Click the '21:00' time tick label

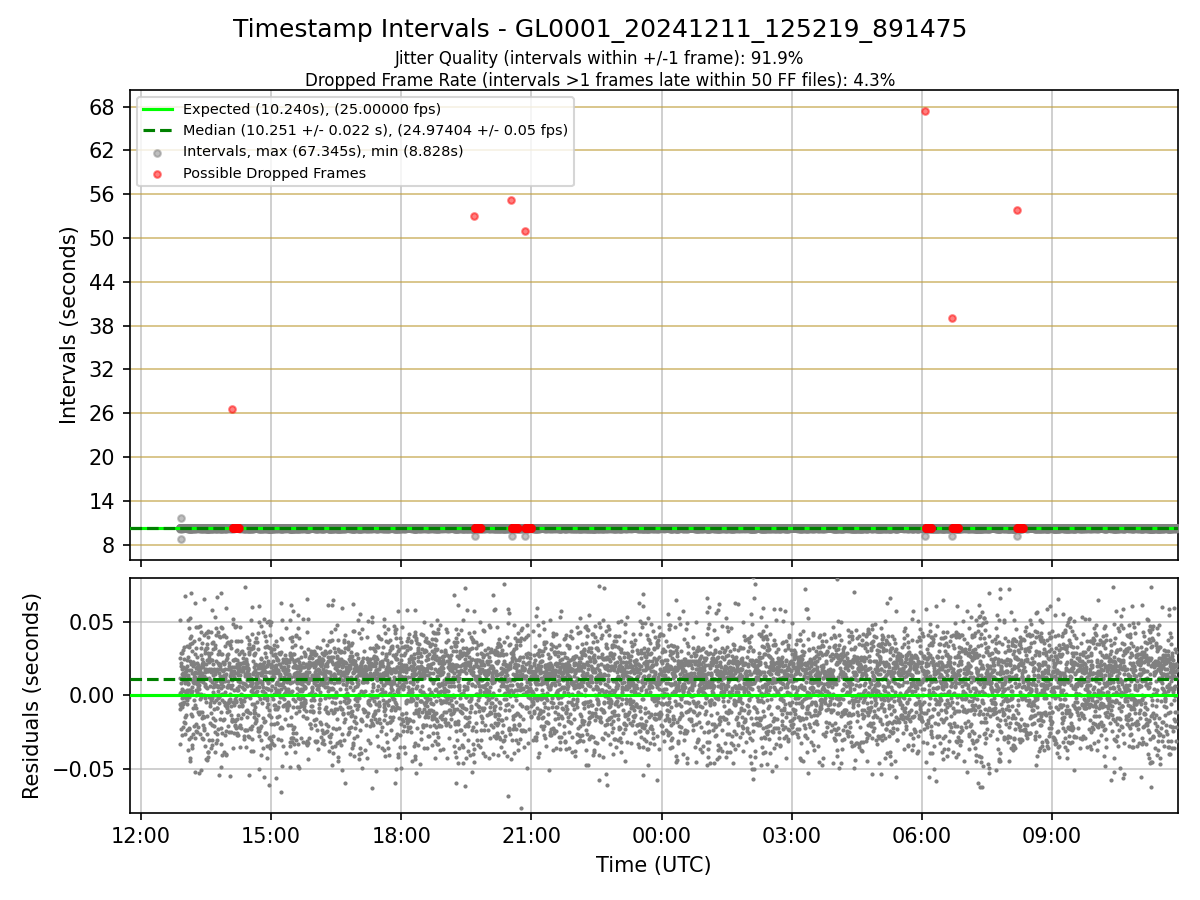coord(531,836)
